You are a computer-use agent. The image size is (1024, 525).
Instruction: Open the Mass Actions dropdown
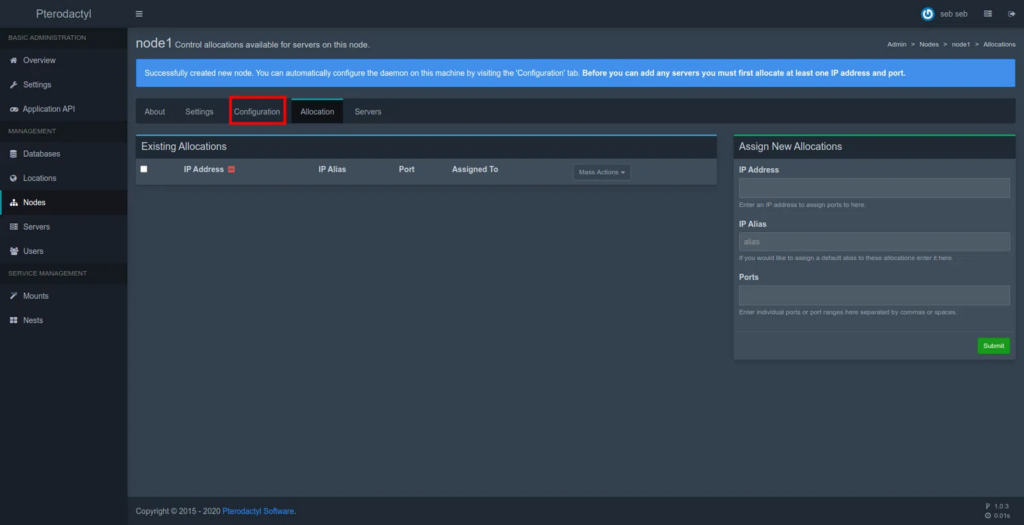coord(602,172)
